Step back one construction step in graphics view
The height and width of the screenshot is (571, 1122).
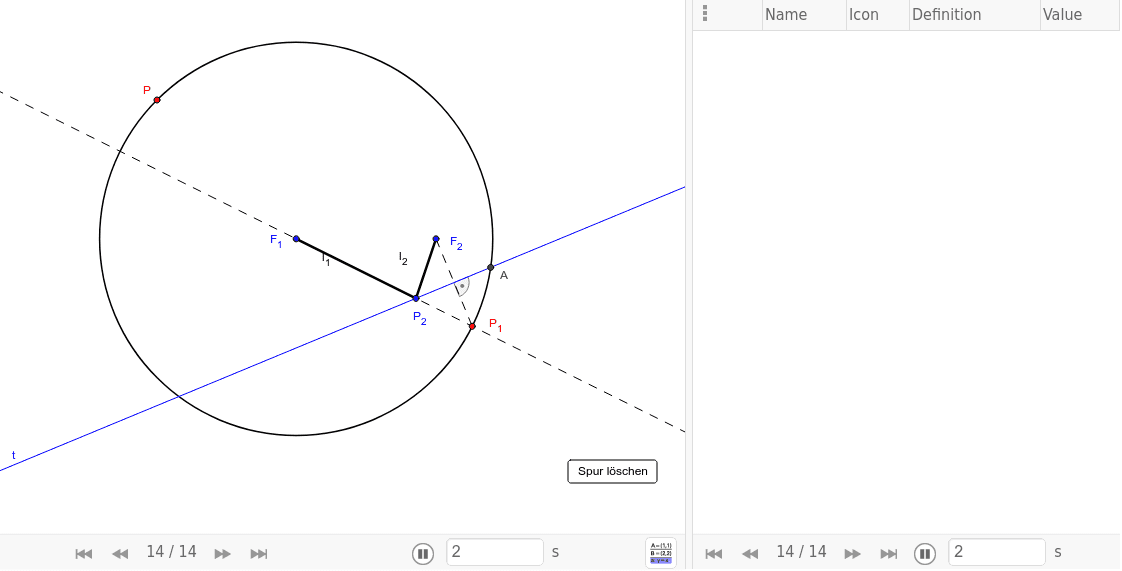(x=120, y=553)
